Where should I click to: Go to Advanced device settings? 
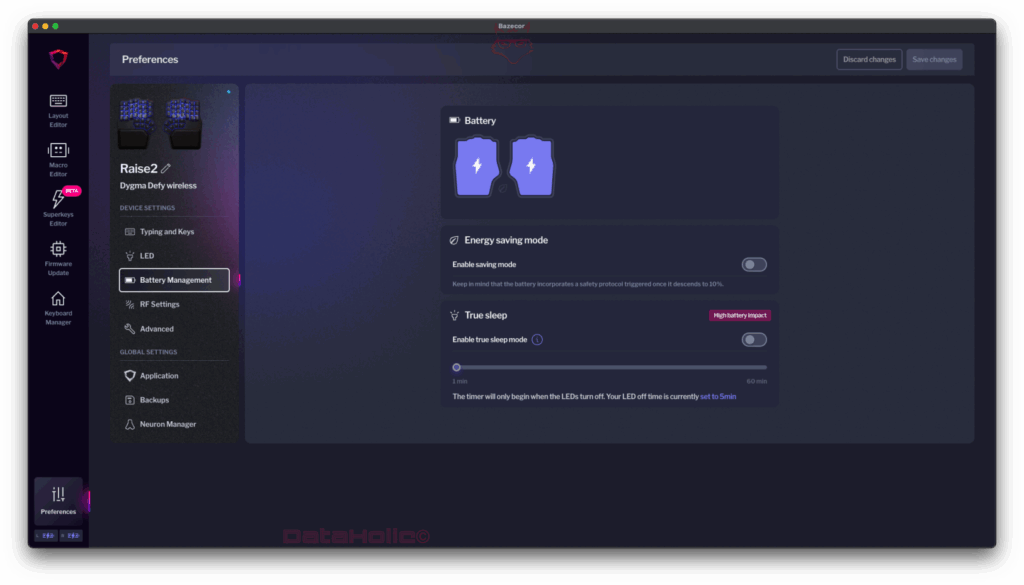coord(156,329)
